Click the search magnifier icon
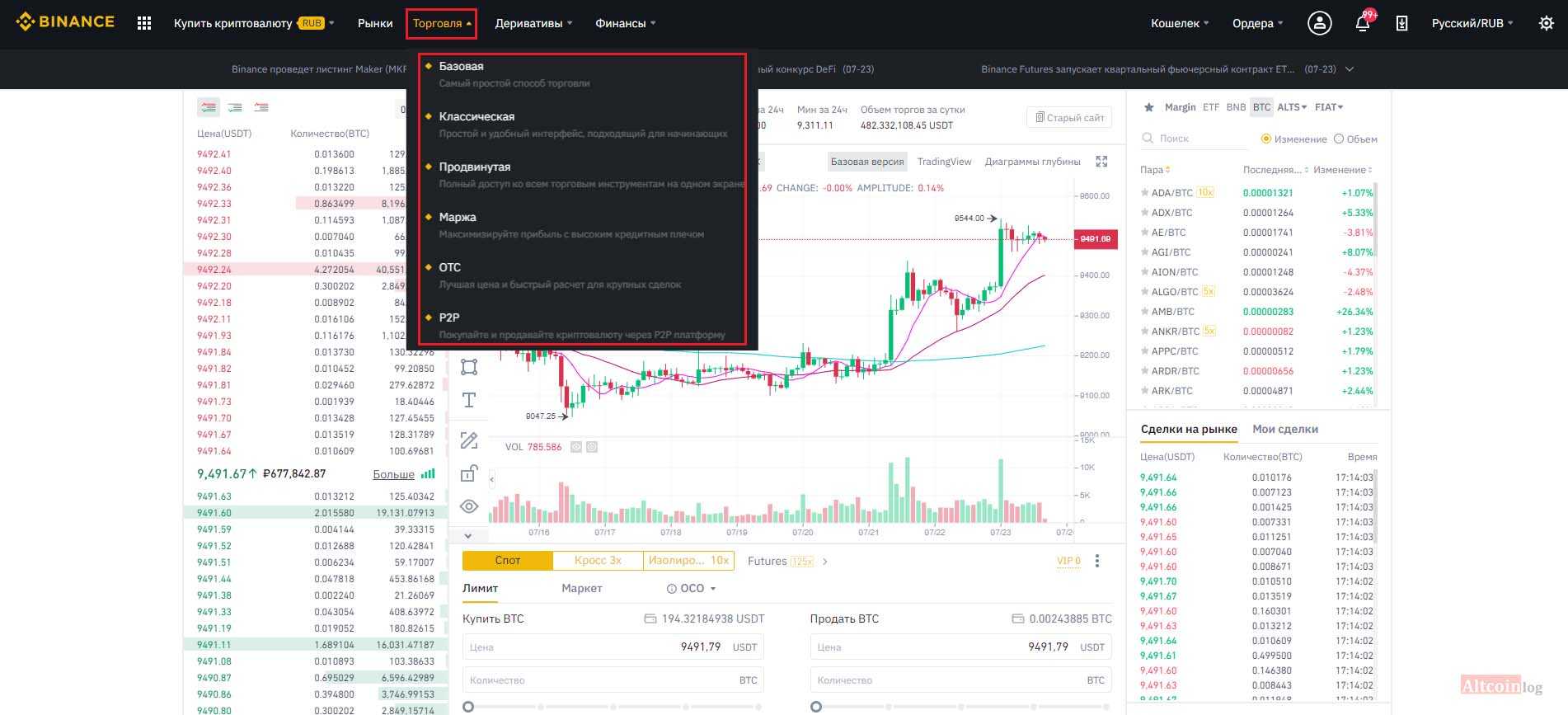Image resolution: width=1568 pixels, height=715 pixels. (x=1148, y=139)
